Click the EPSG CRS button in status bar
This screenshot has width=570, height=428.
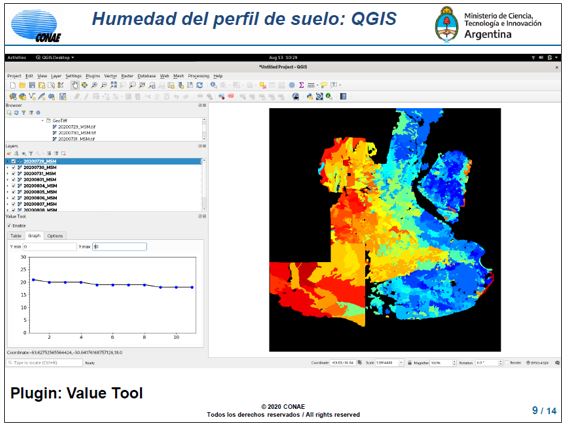(x=538, y=363)
